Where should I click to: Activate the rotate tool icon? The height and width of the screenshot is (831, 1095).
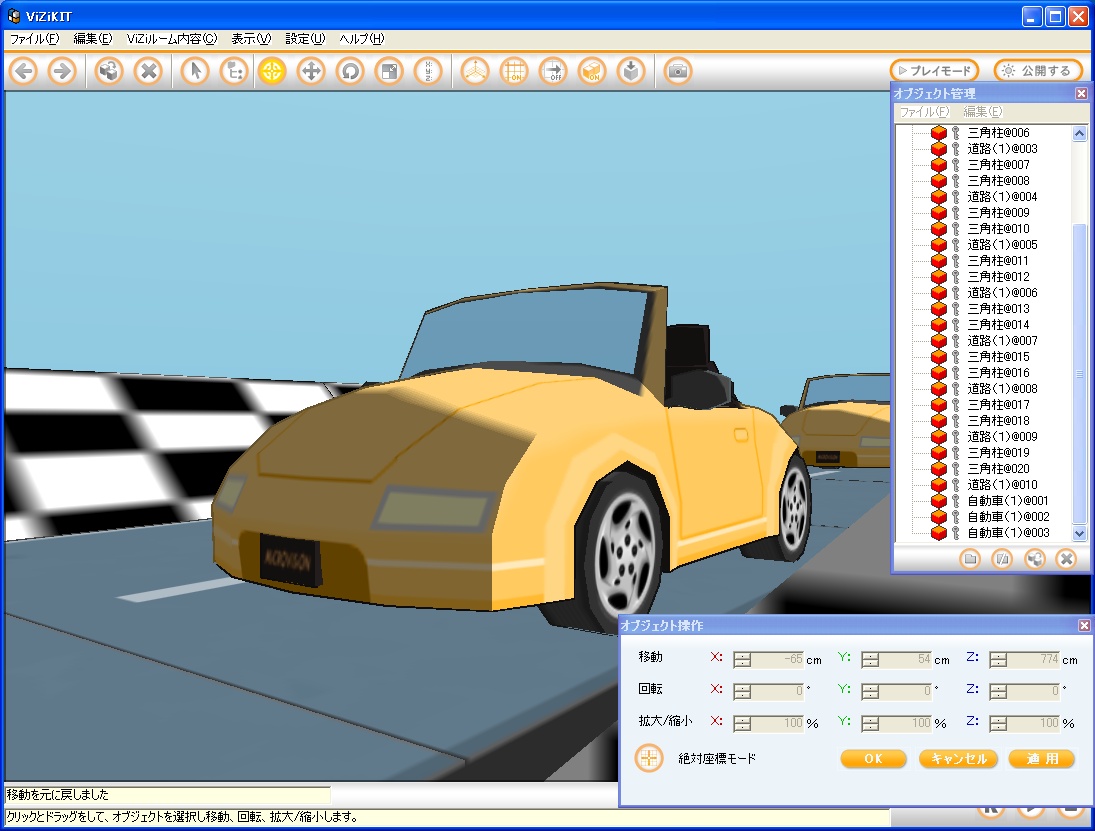350,71
